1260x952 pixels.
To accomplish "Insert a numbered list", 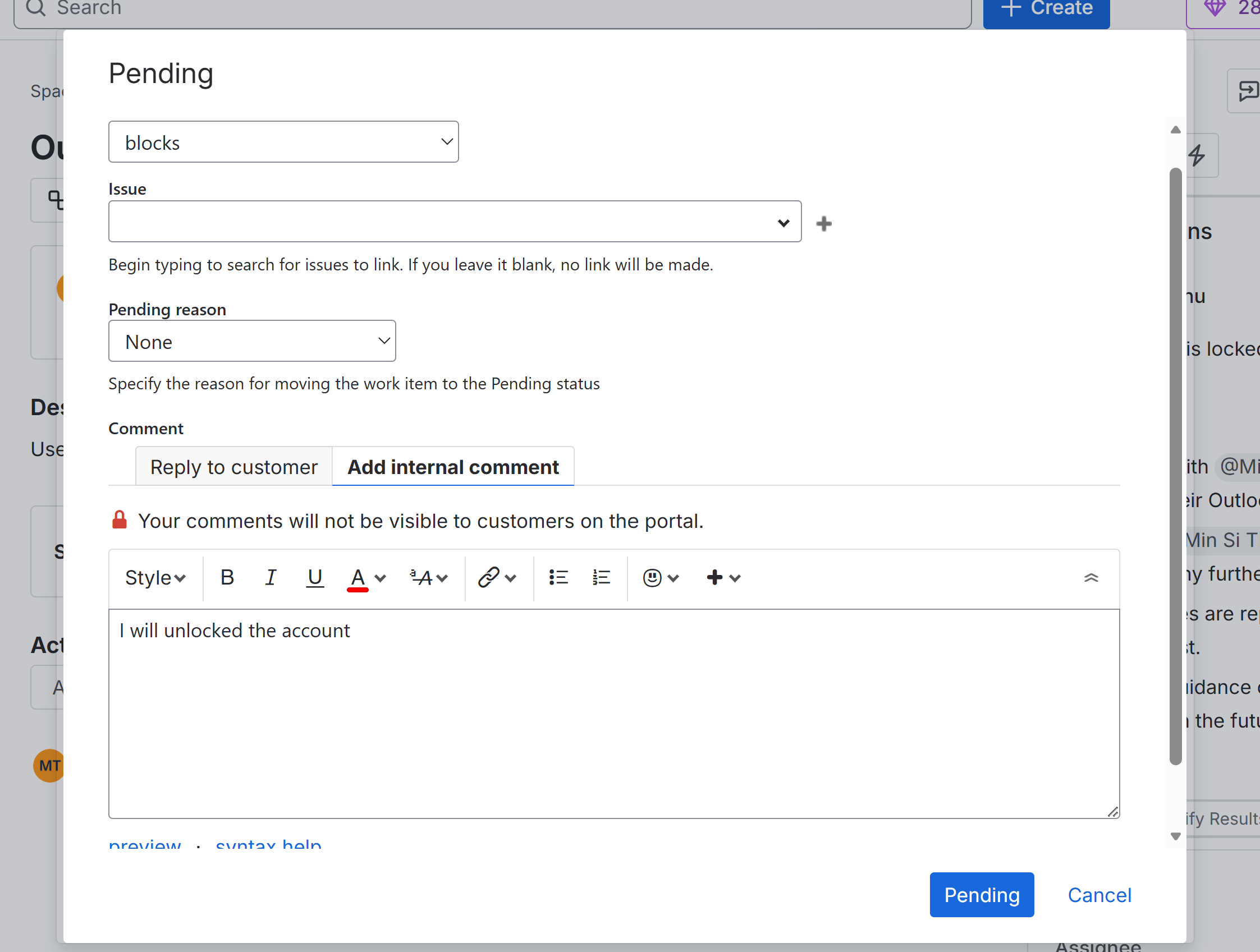I will click(x=601, y=578).
